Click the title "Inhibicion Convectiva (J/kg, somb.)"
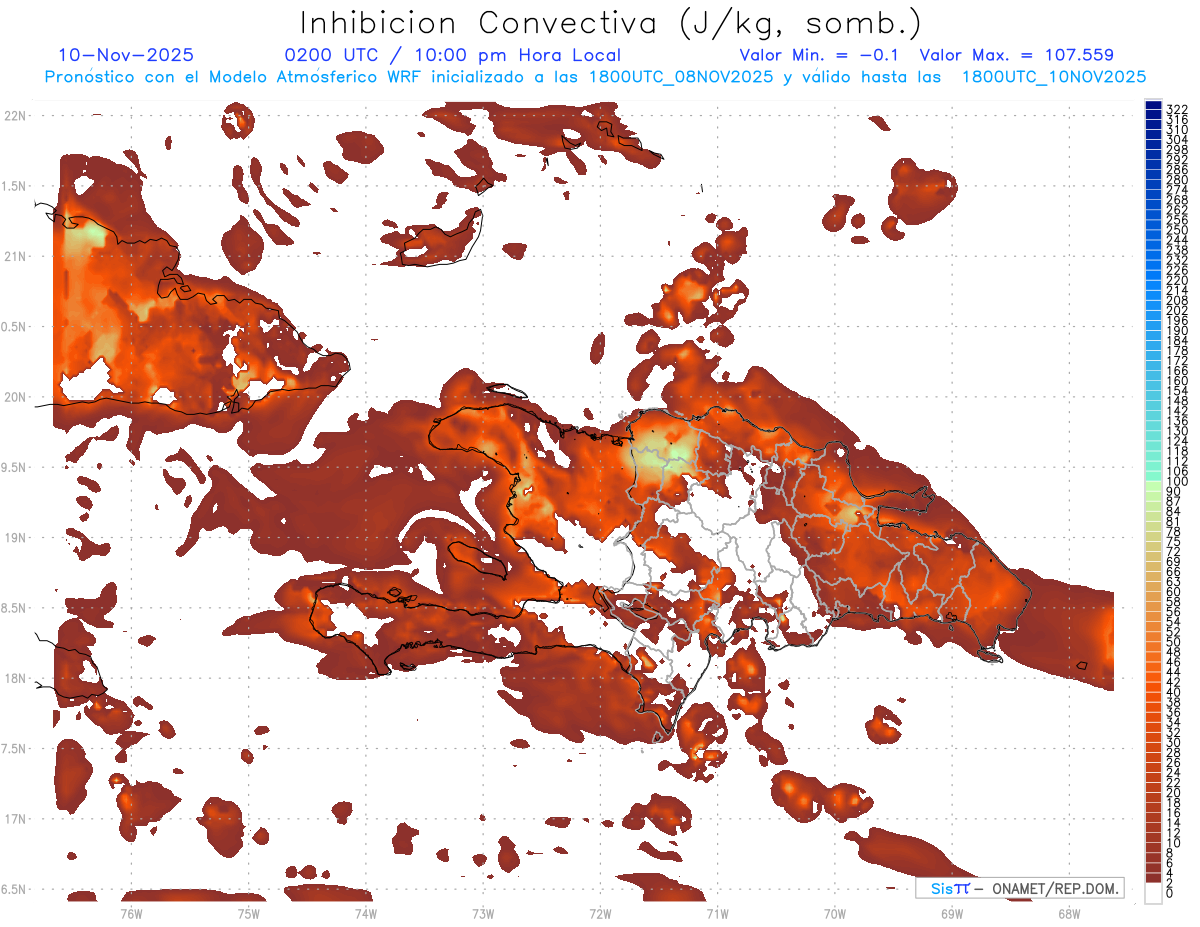This screenshot has width=1200, height=927. click(611, 24)
